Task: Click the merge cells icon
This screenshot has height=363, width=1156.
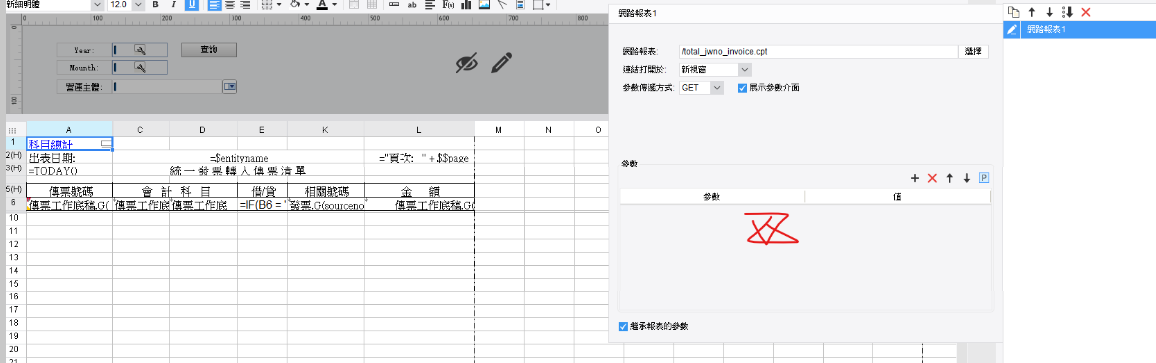Action: (354, 4)
